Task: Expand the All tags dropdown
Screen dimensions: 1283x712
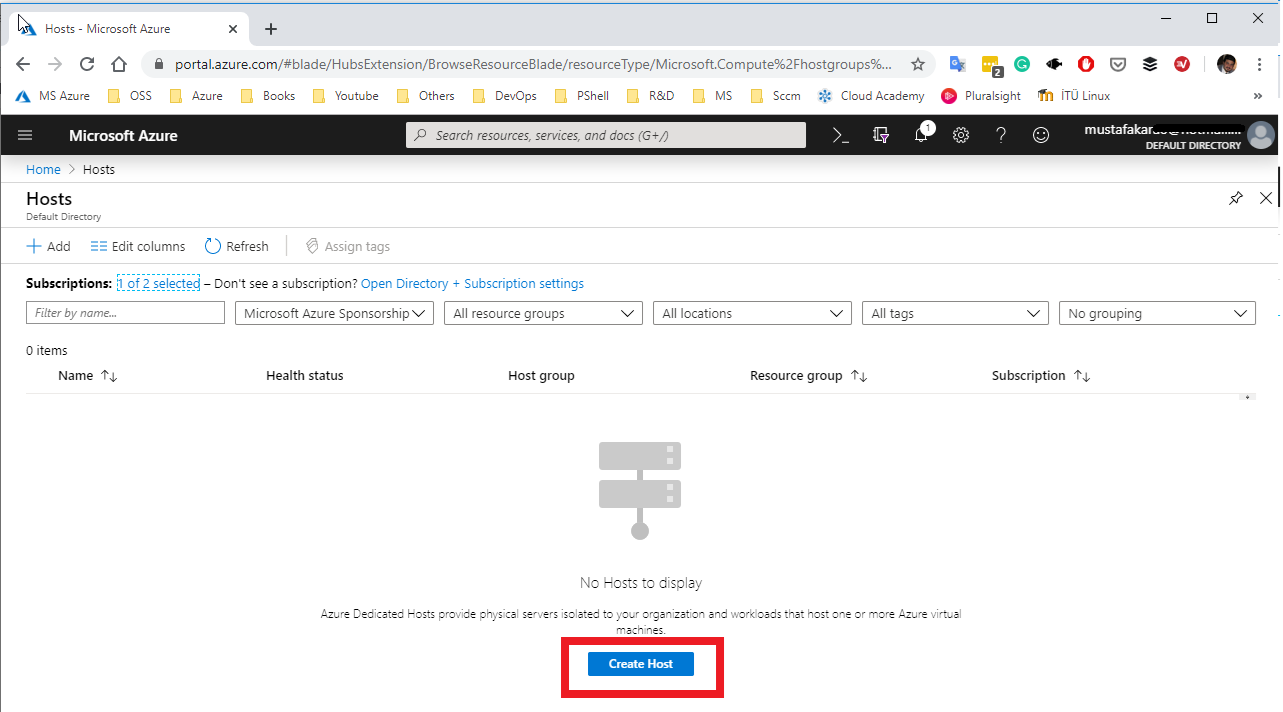Action: pyautogui.click(x=955, y=313)
